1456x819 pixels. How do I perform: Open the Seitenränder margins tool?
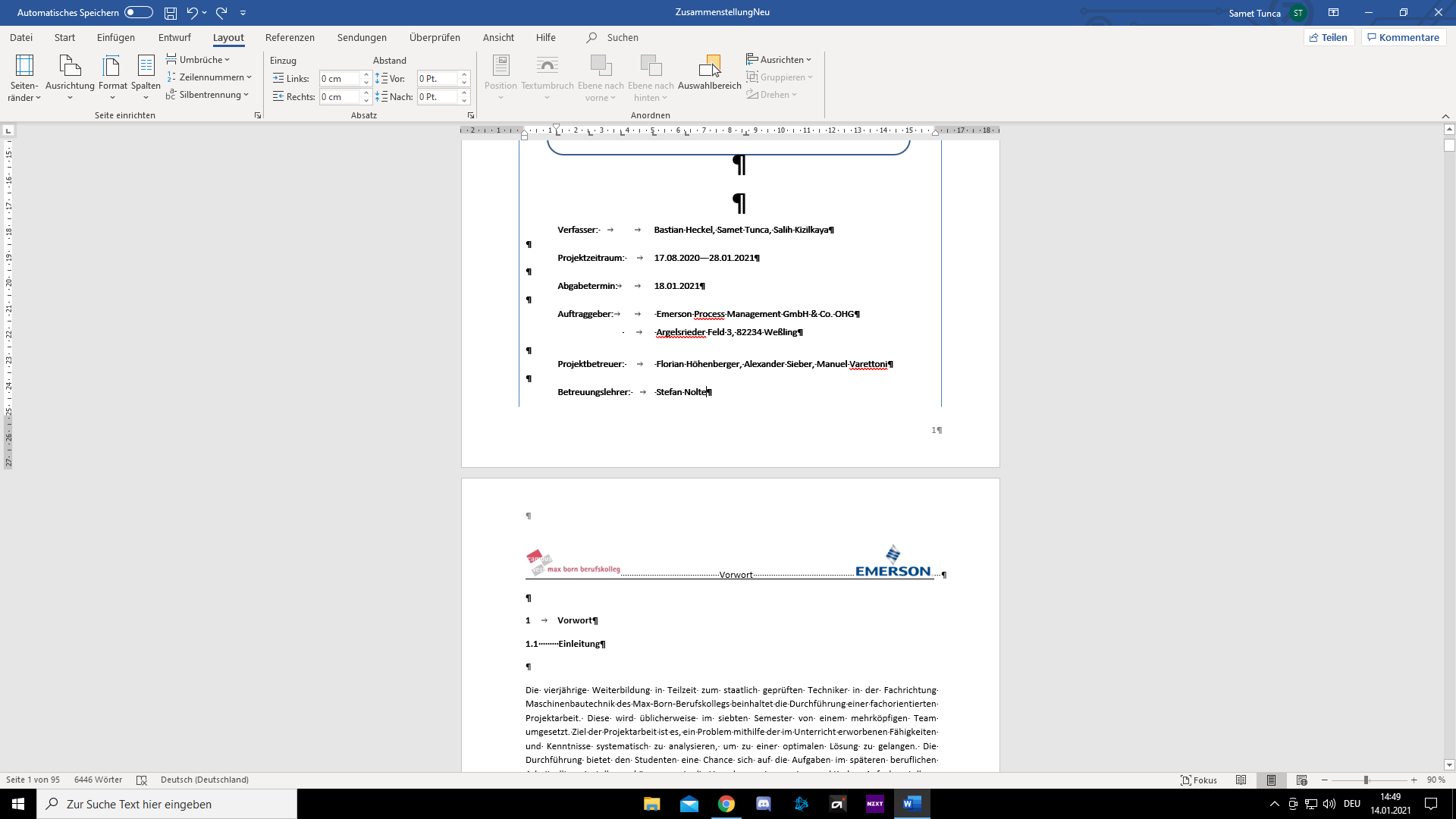(x=24, y=77)
